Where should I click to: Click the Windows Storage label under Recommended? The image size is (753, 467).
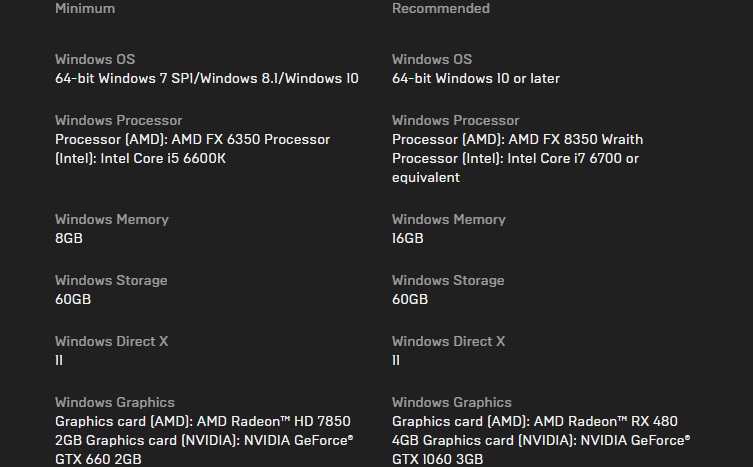click(448, 281)
